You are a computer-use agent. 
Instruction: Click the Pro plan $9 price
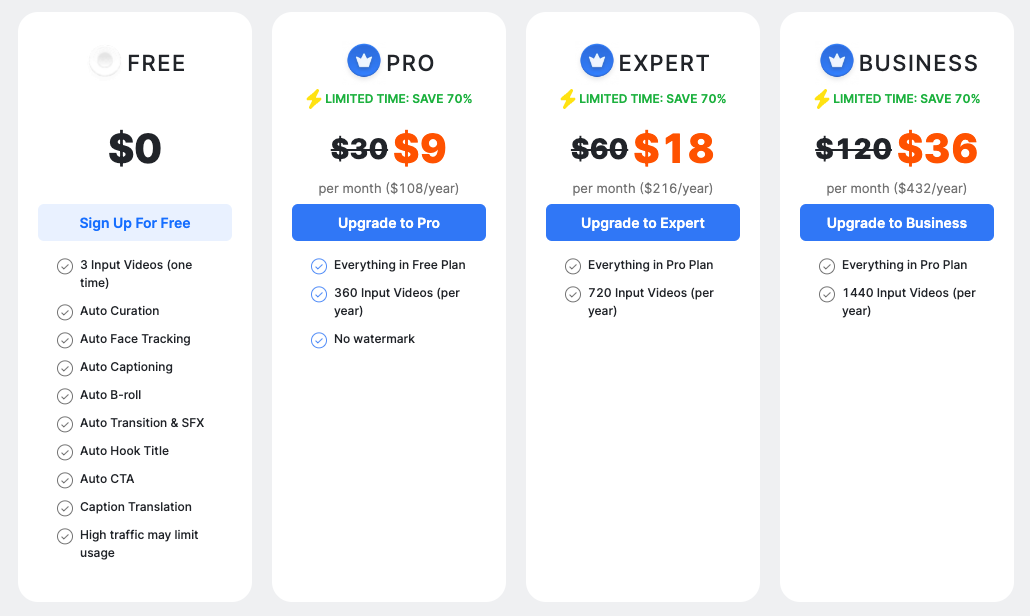click(420, 149)
